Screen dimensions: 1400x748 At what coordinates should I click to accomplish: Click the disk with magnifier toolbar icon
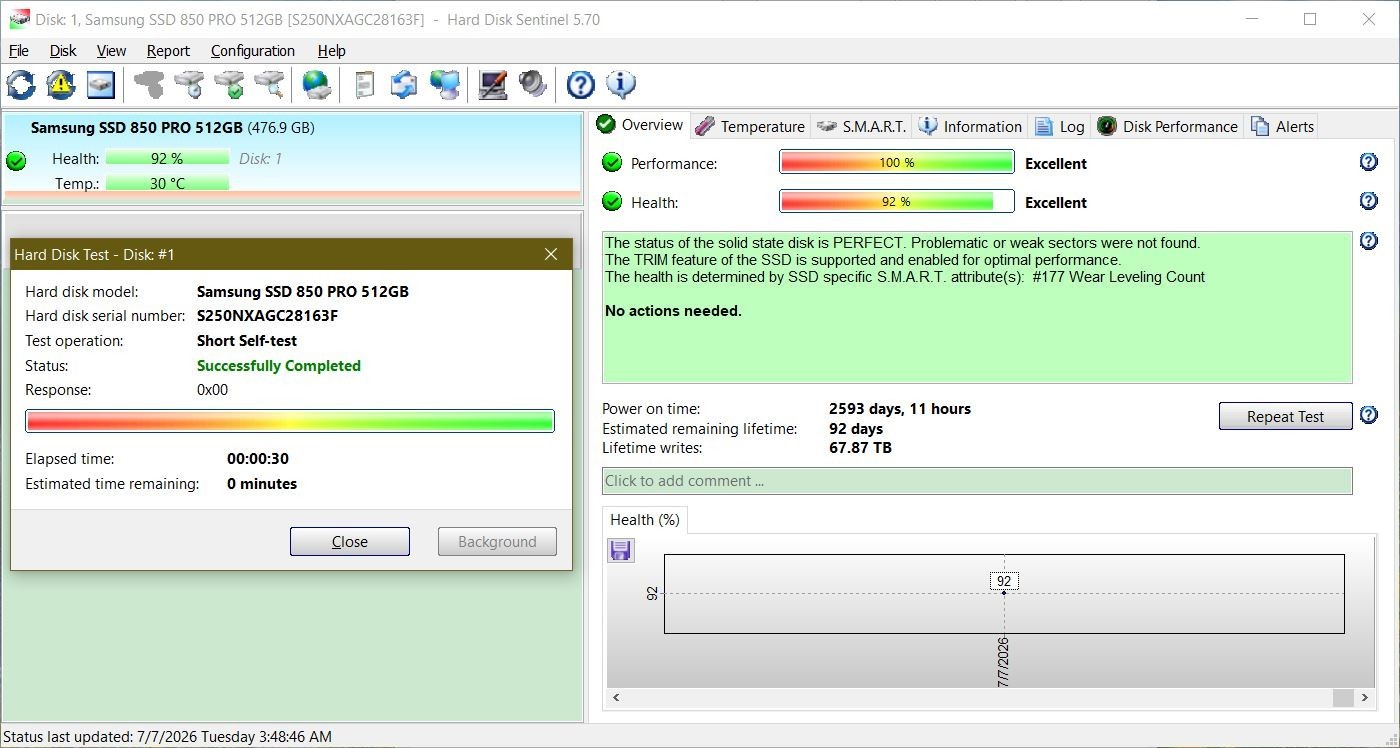(x=269, y=85)
